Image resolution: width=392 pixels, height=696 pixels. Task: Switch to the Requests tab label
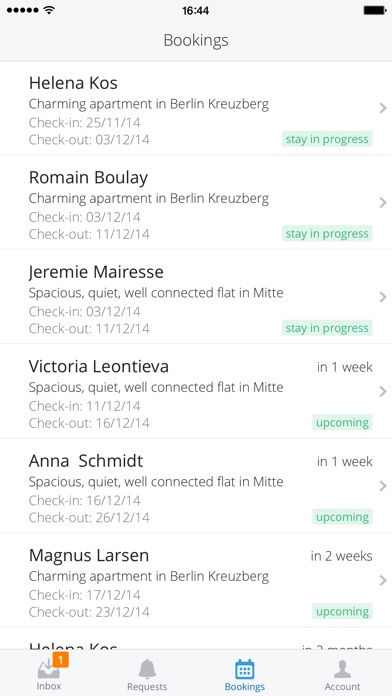[x=147, y=687]
